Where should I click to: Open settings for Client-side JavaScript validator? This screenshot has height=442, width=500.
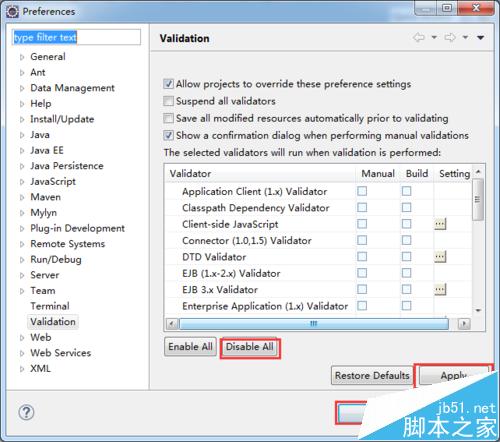click(x=440, y=224)
